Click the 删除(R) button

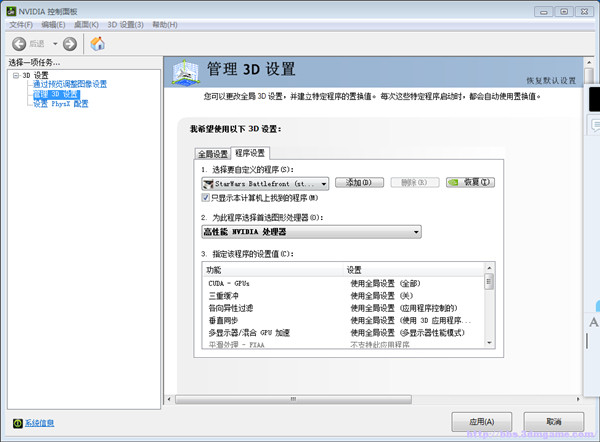(414, 183)
